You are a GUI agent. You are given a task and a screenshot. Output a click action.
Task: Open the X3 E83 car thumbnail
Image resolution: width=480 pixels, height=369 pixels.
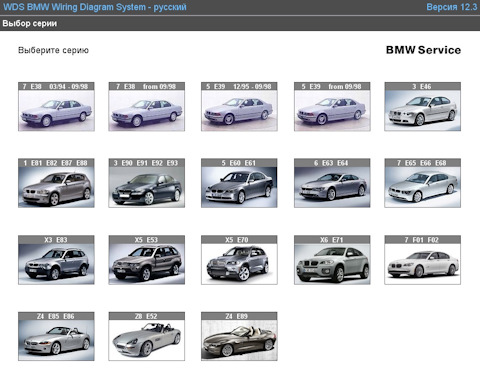pyautogui.click(x=56, y=260)
